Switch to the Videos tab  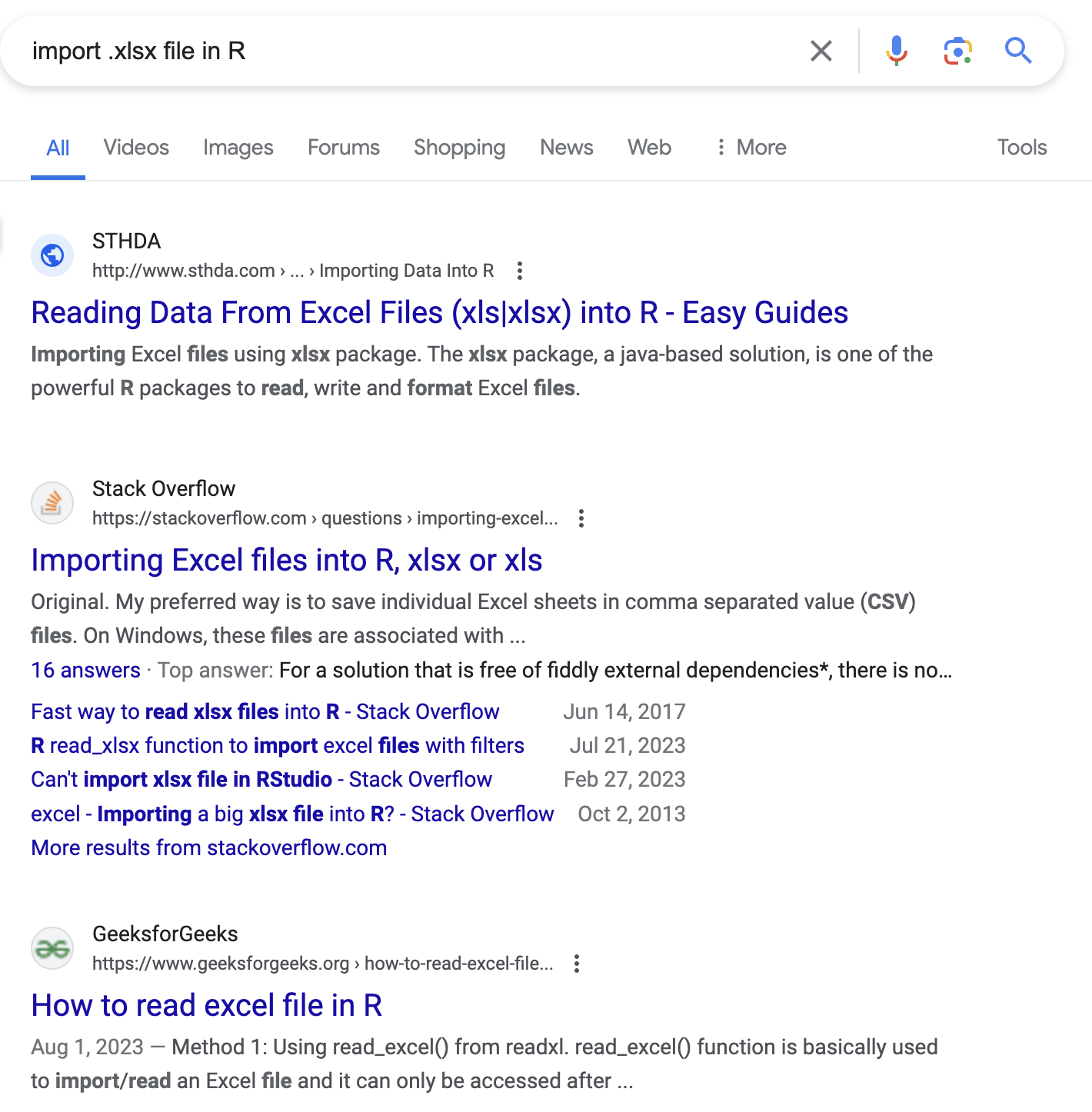point(136,147)
